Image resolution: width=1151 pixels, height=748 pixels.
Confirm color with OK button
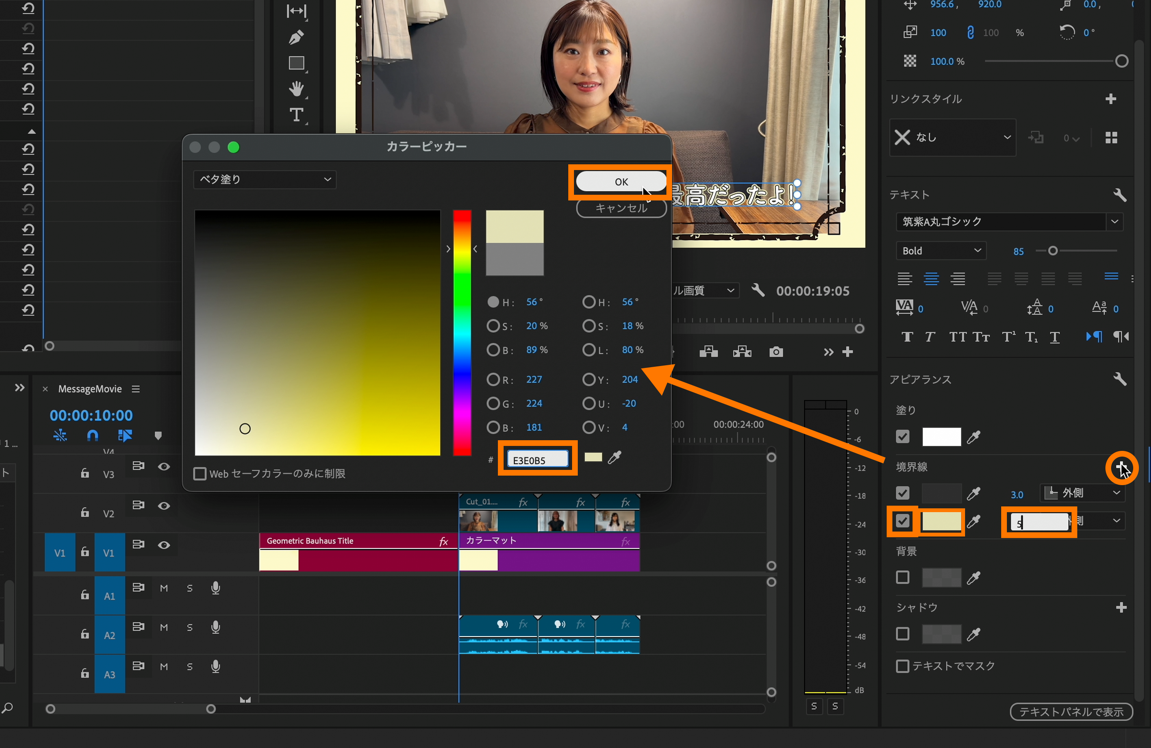[x=621, y=181]
